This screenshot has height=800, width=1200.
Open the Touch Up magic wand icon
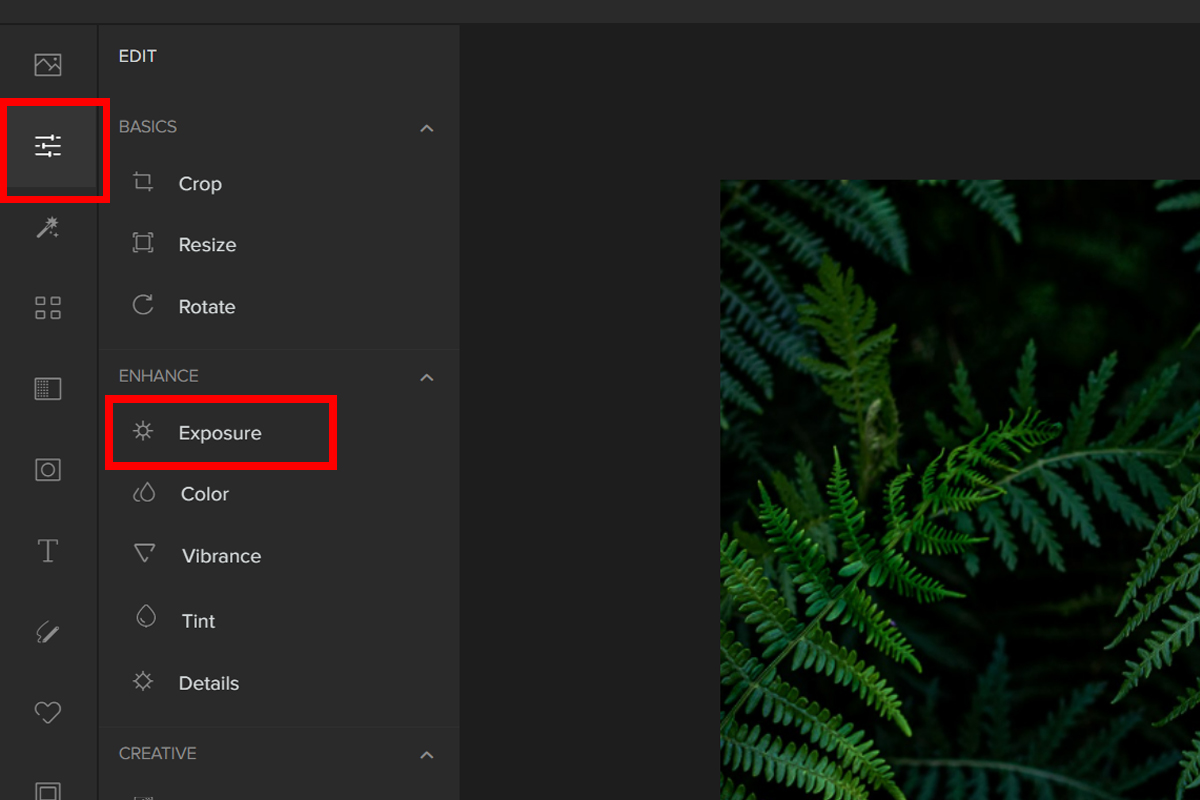48,227
